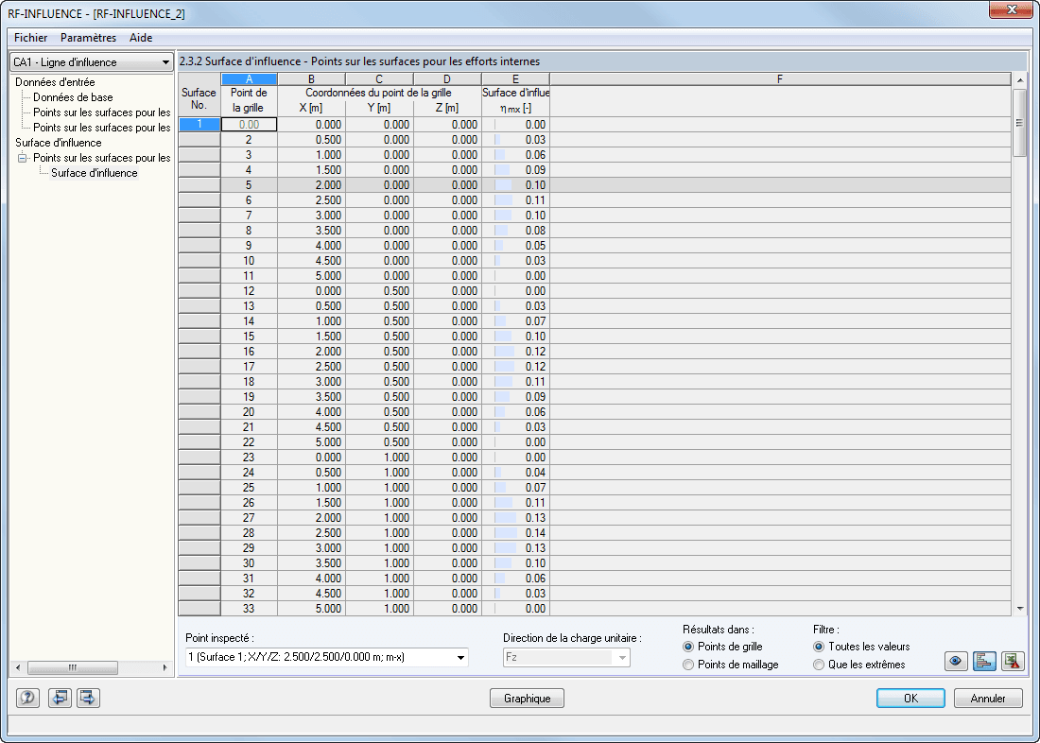Click the influence value 0.08 in row 8
1040x743 pixels.
[515, 231]
